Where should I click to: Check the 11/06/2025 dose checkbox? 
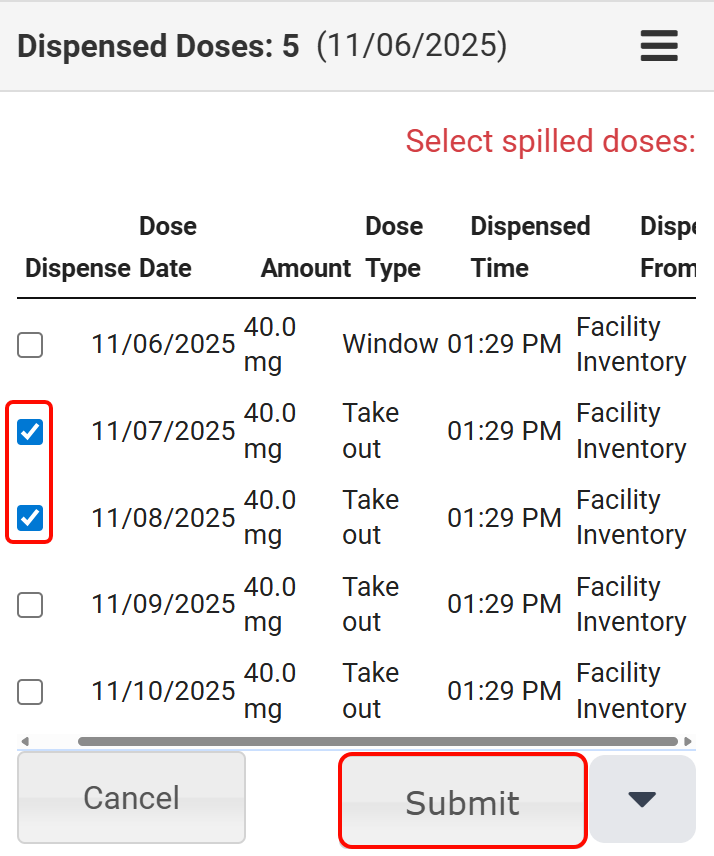point(30,345)
